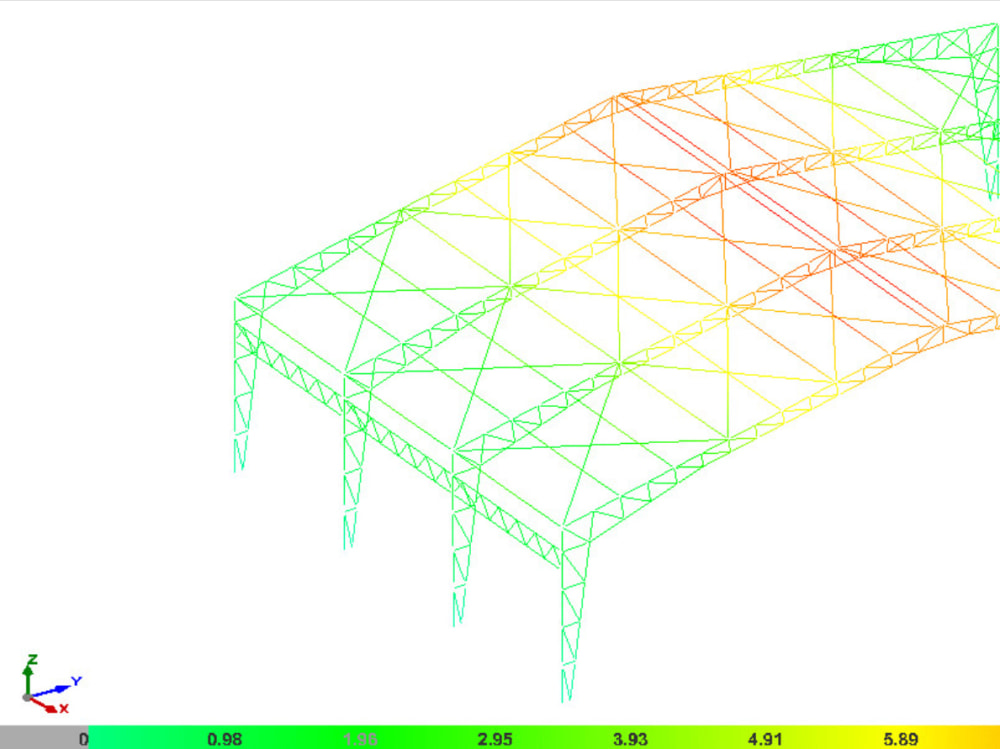The width and height of the screenshot is (1000, 749).
Task: Click the Z label on the axis triad
Action: click(x=32, y=659)
